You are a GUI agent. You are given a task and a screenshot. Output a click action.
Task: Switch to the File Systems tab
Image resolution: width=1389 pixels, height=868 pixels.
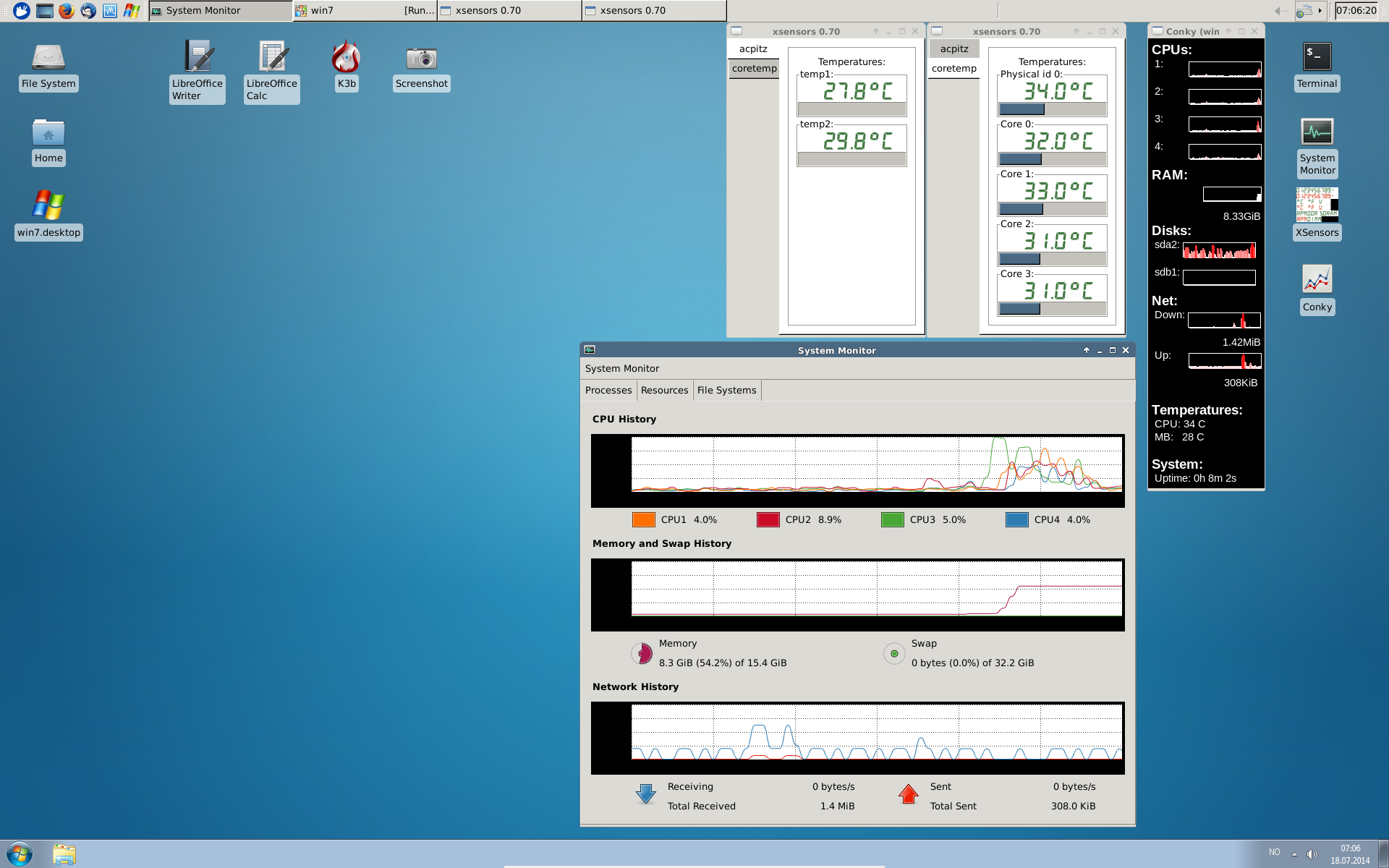pyautogui.click(x=726, y=391)
